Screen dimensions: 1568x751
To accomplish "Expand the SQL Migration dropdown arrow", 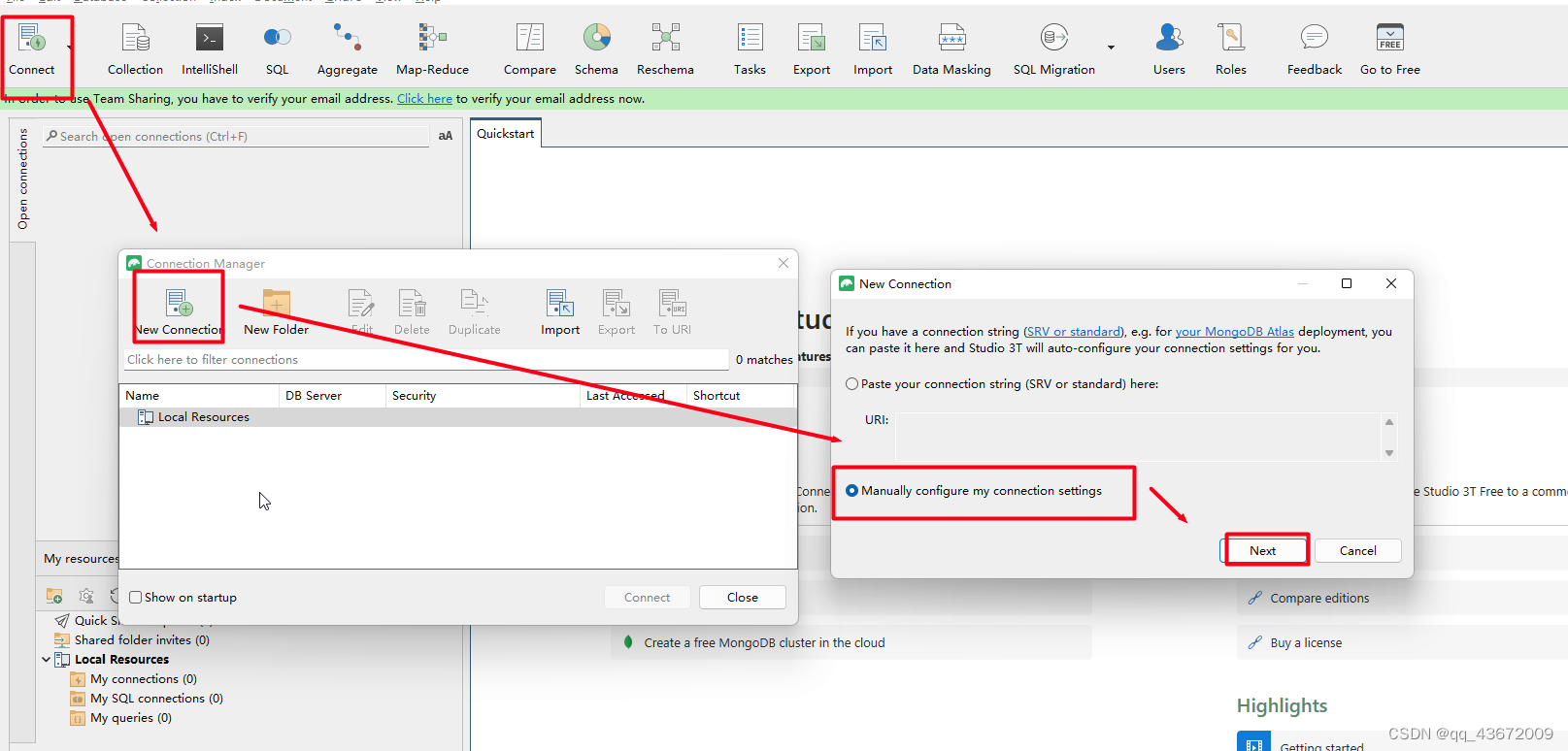I will [x=1111, y=47].
